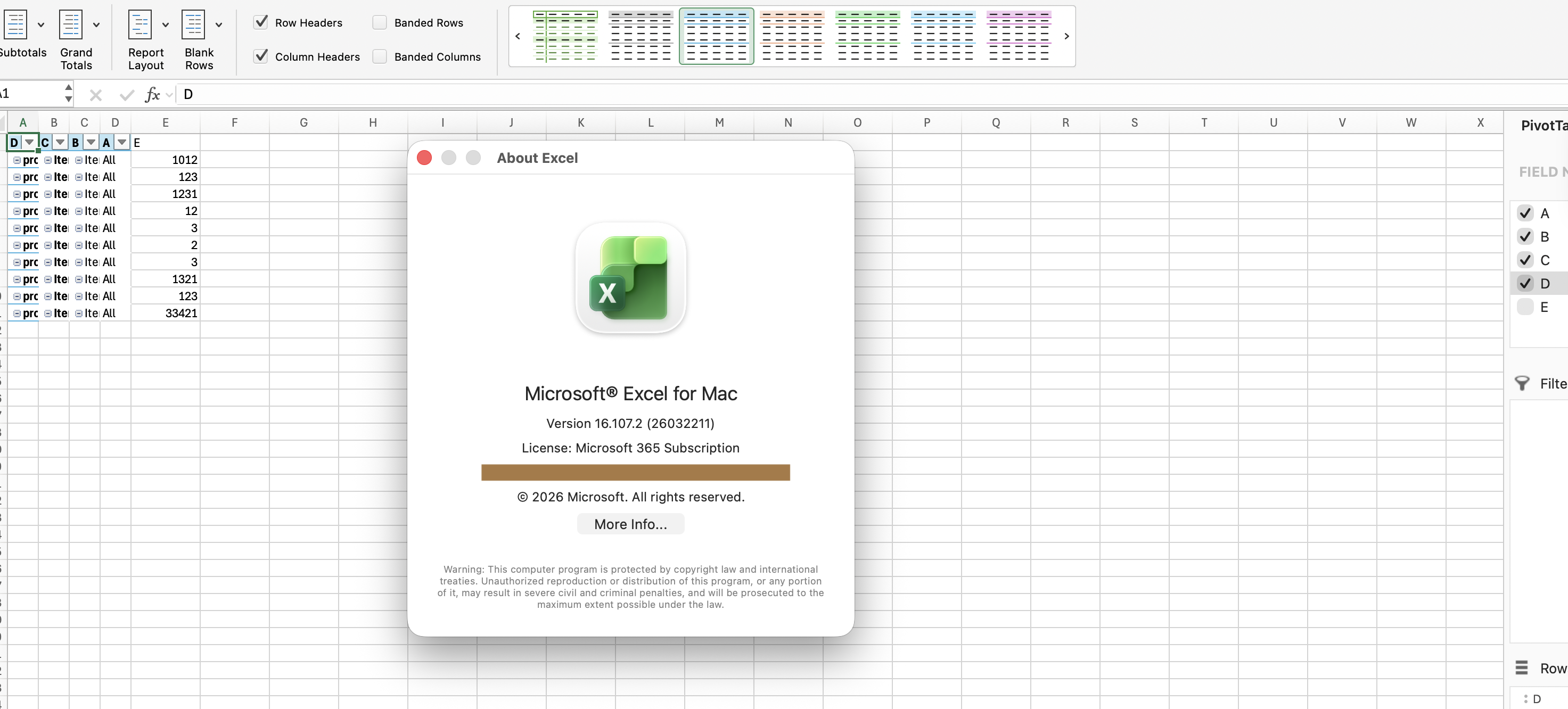Click the column F header
This screenshot has width=1568, height=709.
click(x=234, y=123)
